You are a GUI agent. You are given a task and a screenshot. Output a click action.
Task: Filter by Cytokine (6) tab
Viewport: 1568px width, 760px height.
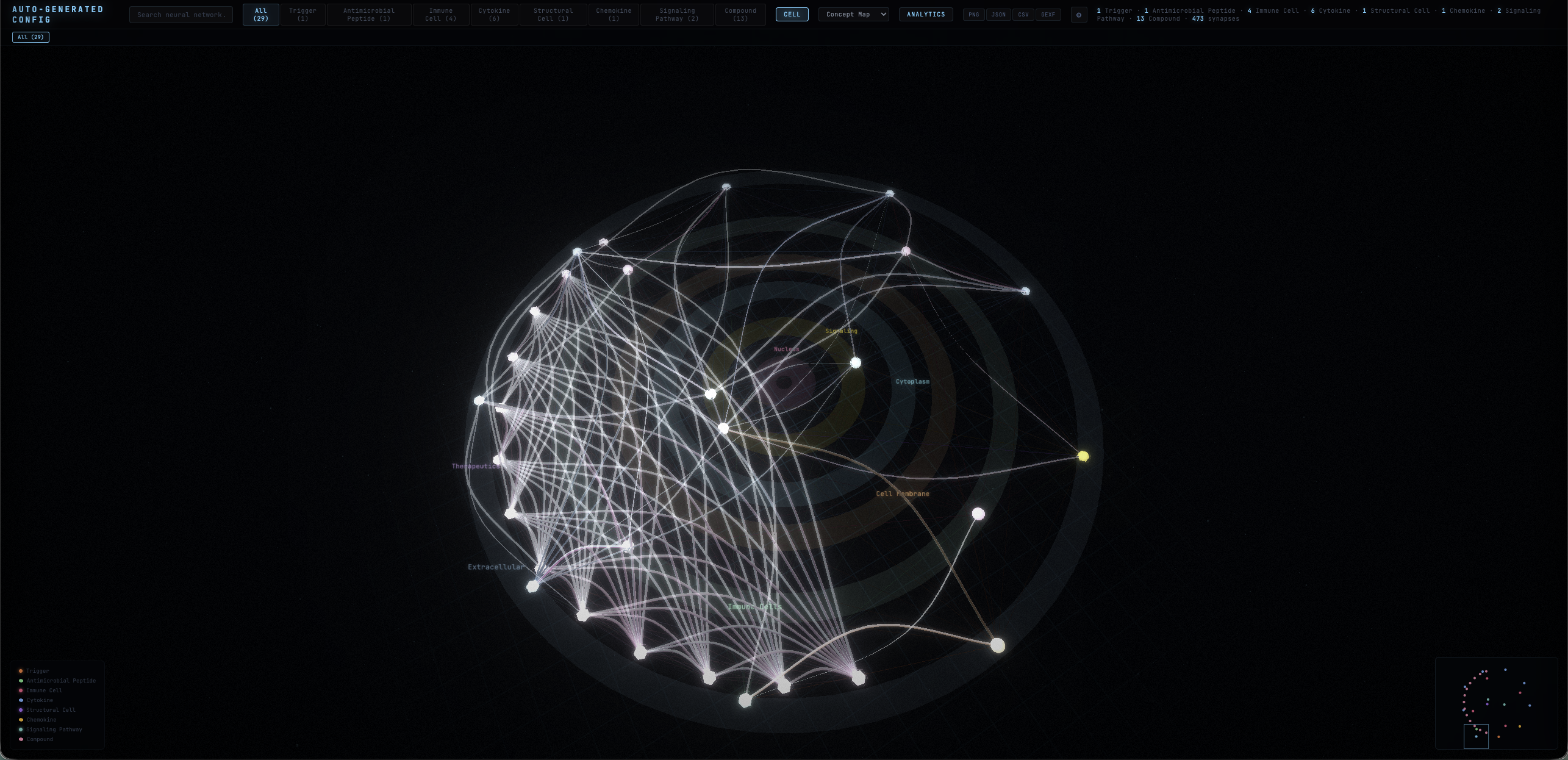point(494,15)
